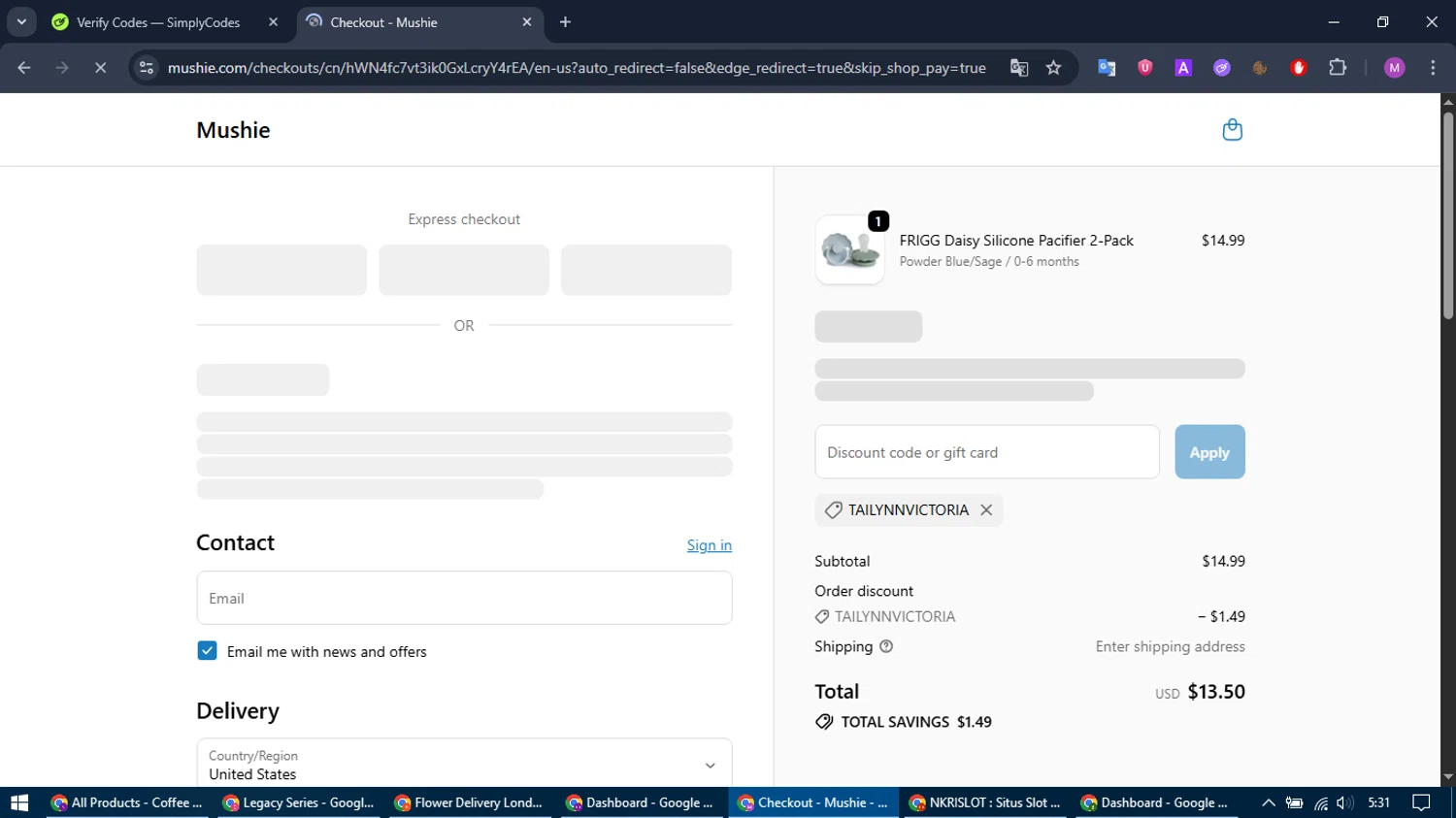Image resolution: width=1456 pixels, height=818 pixels.
Task: Stop loading the page
Action: [100, 68]
